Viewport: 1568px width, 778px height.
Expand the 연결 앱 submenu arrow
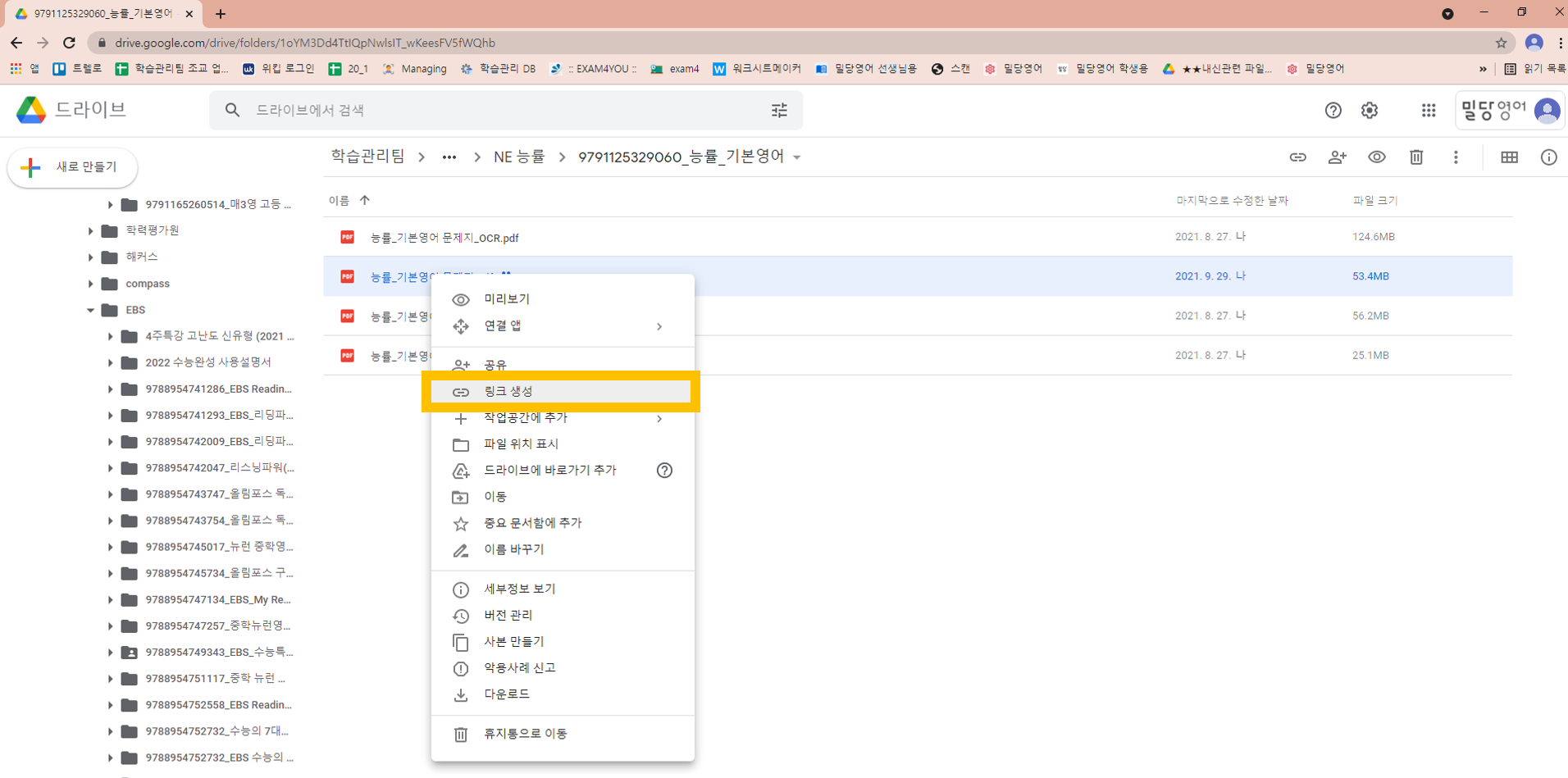659,326
